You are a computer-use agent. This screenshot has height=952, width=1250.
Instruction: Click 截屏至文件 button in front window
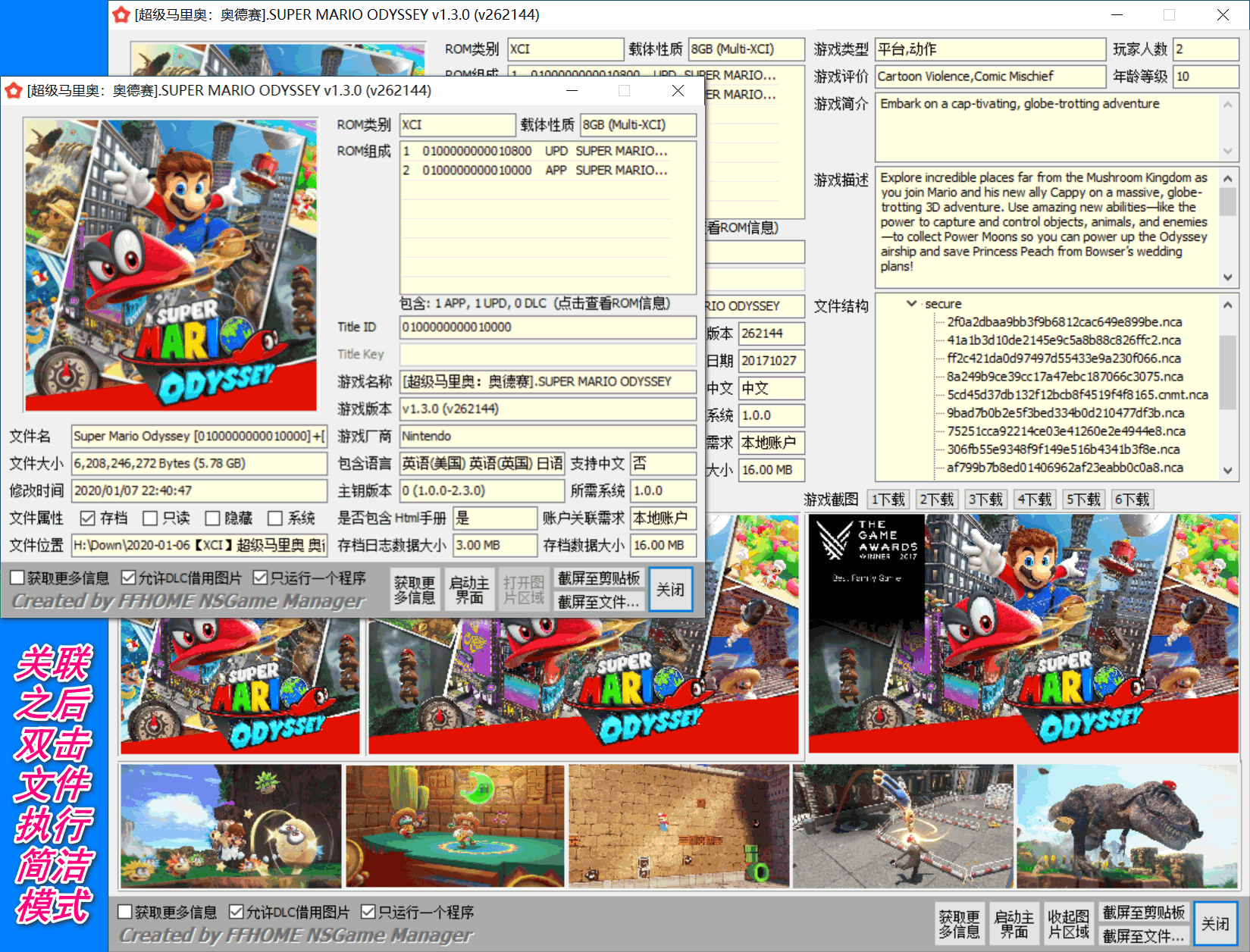click(599, 602)
